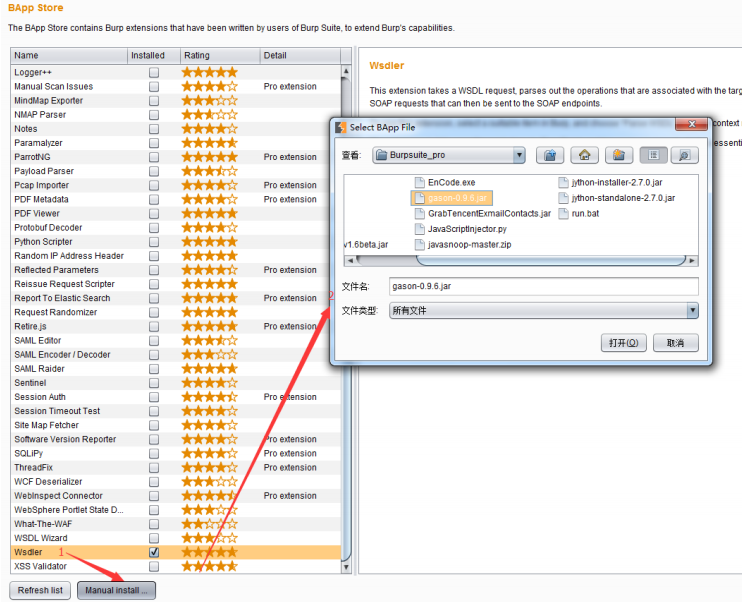Select the WSDL Wizard extension row
This screenshot has width=742, height=602.
pos(176,538)
